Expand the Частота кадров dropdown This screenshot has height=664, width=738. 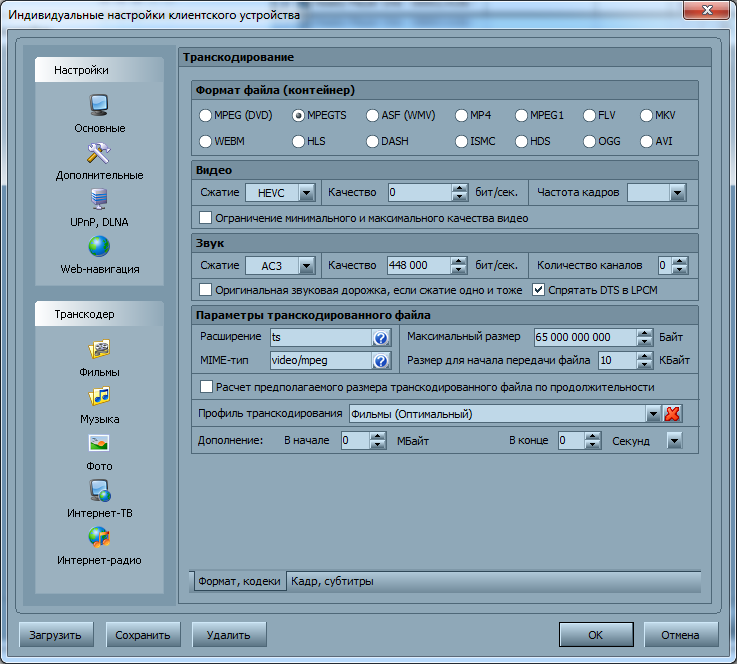pyautogui.click(x=677, y=192)
